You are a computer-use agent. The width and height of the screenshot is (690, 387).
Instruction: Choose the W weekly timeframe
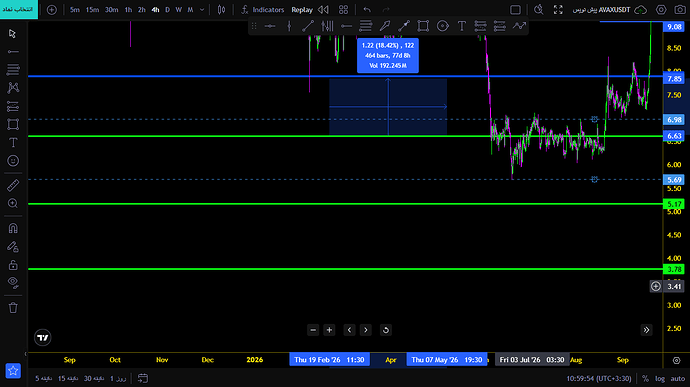pyautogui.click(x=179, y=10)
